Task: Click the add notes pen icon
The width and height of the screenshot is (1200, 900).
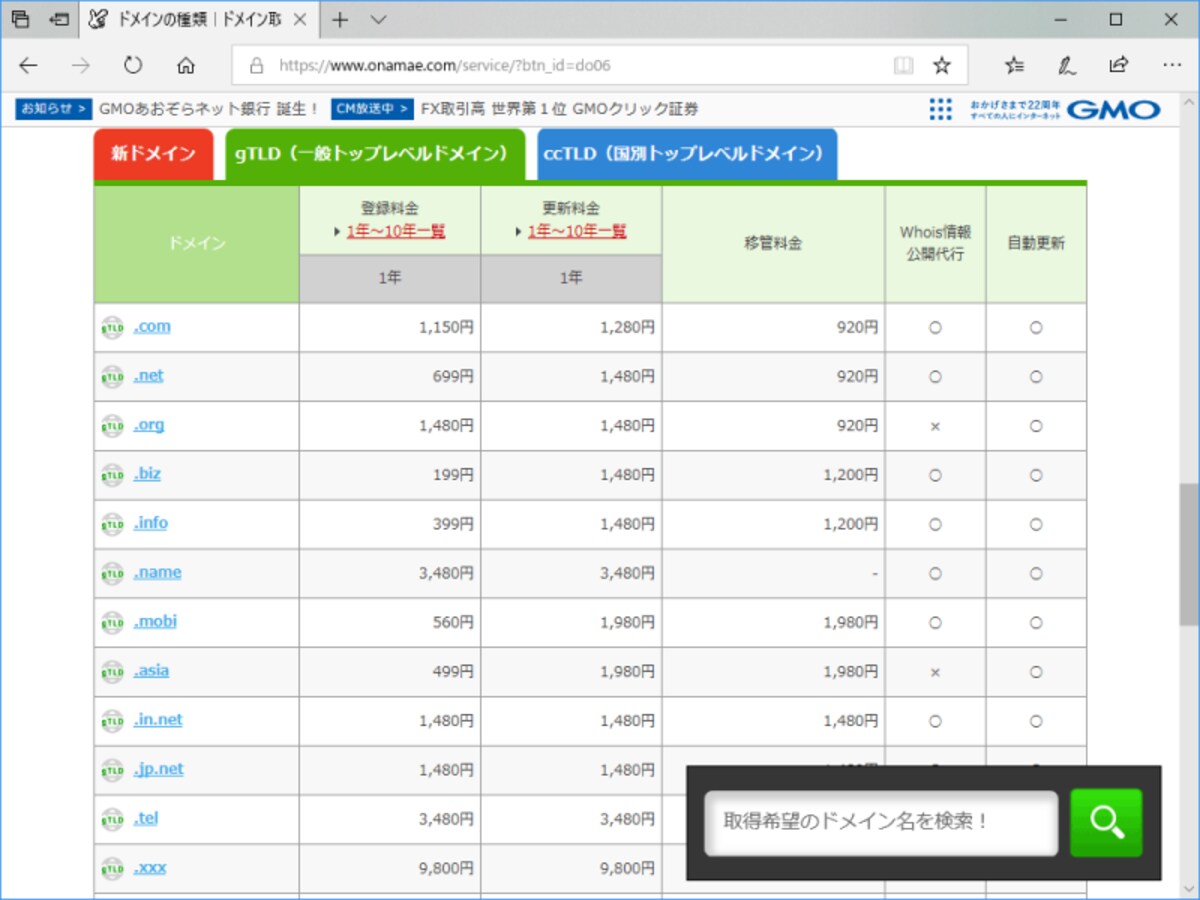Action: tap(1067, 66)
